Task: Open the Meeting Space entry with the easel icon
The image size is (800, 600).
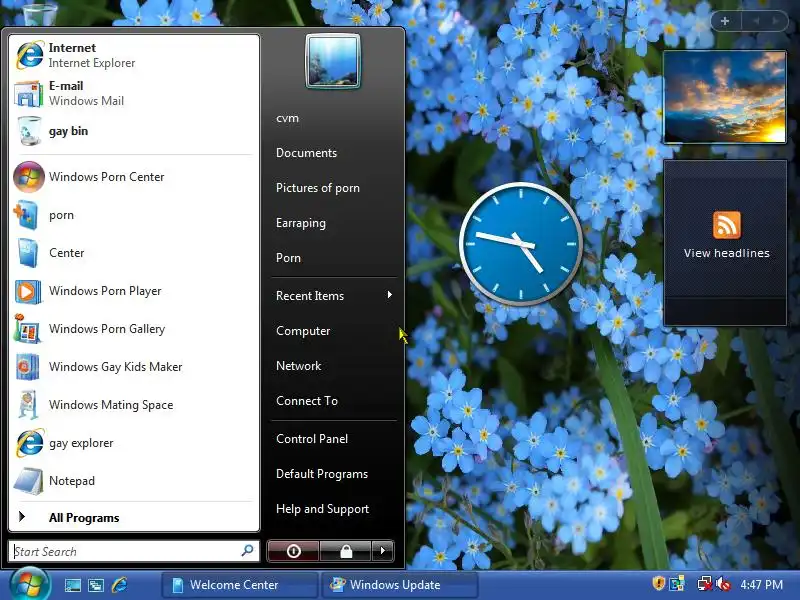Action: click(134, 405)
